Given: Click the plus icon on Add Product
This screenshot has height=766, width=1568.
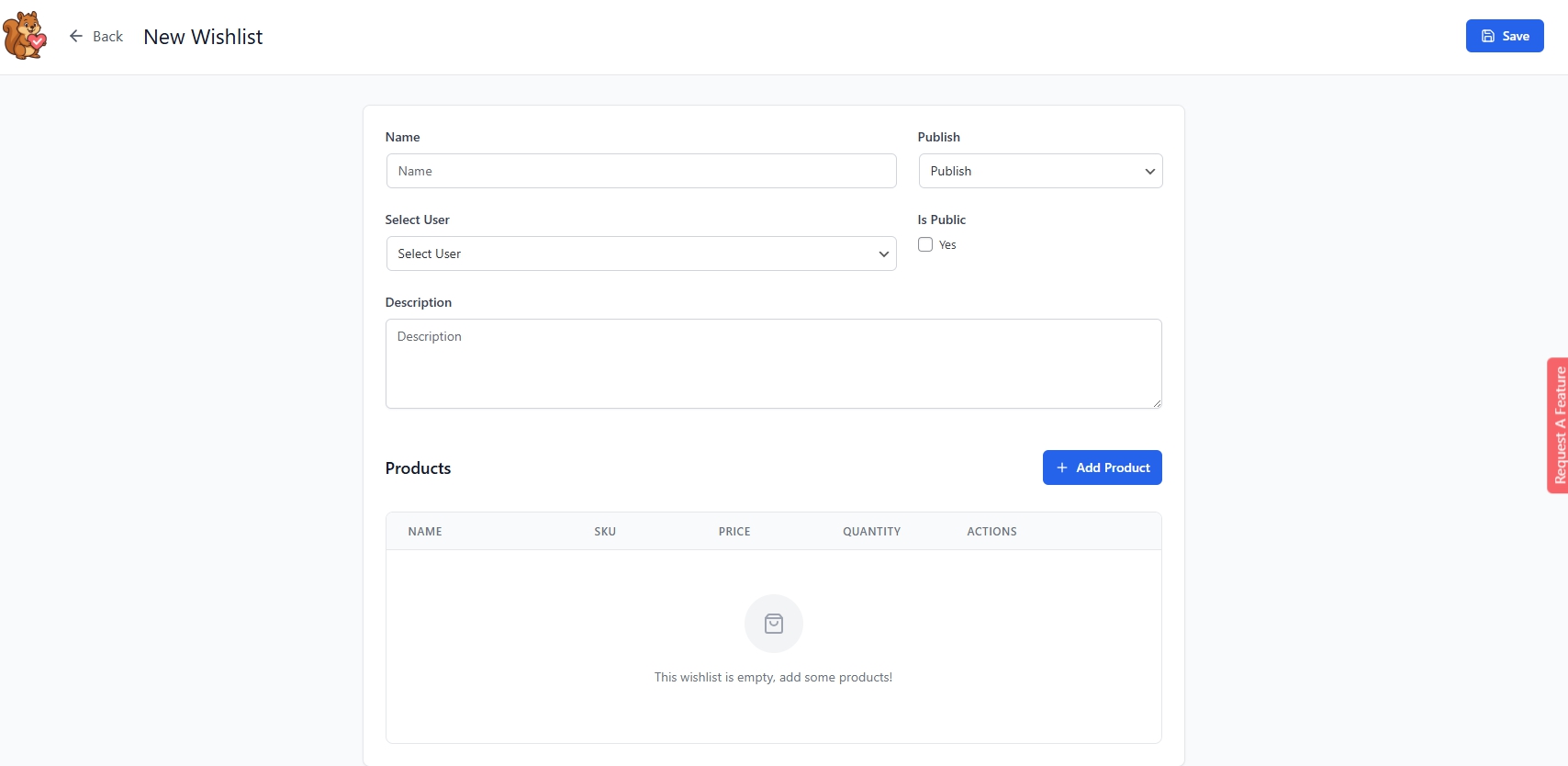Looking at the screenshot, I should pos(1062,467).
